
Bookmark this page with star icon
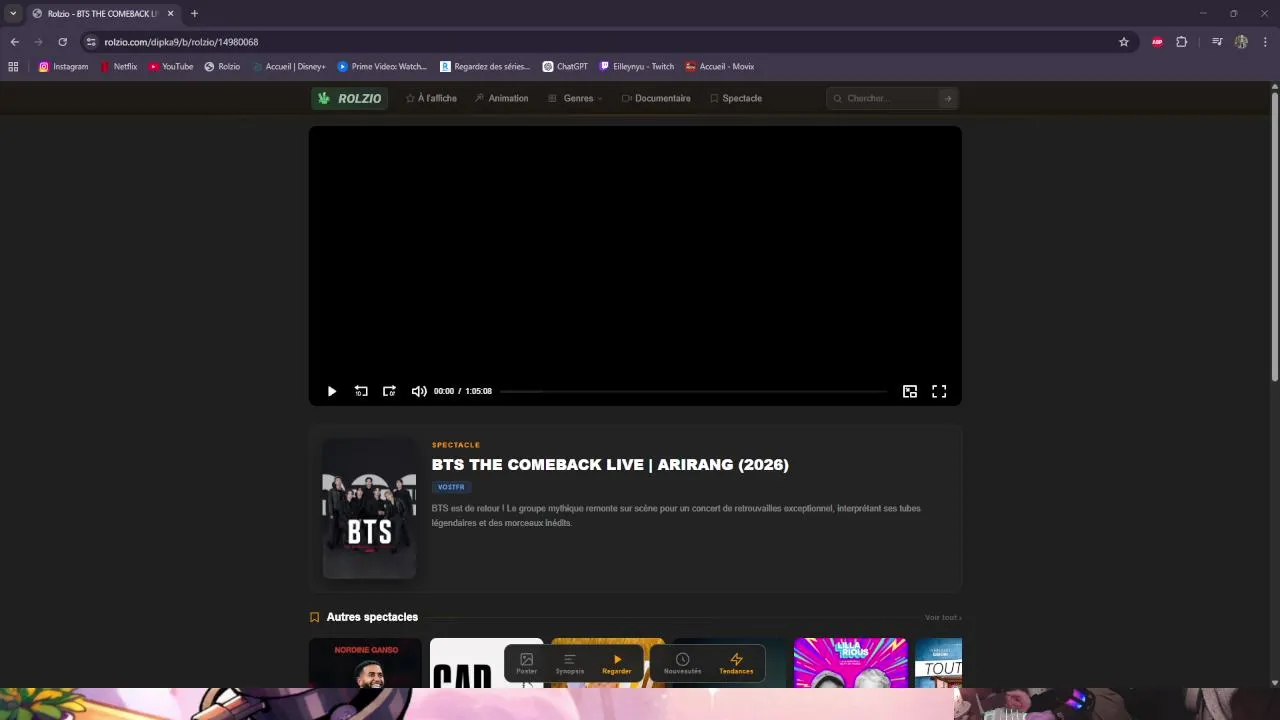(x=1124, y=42)
